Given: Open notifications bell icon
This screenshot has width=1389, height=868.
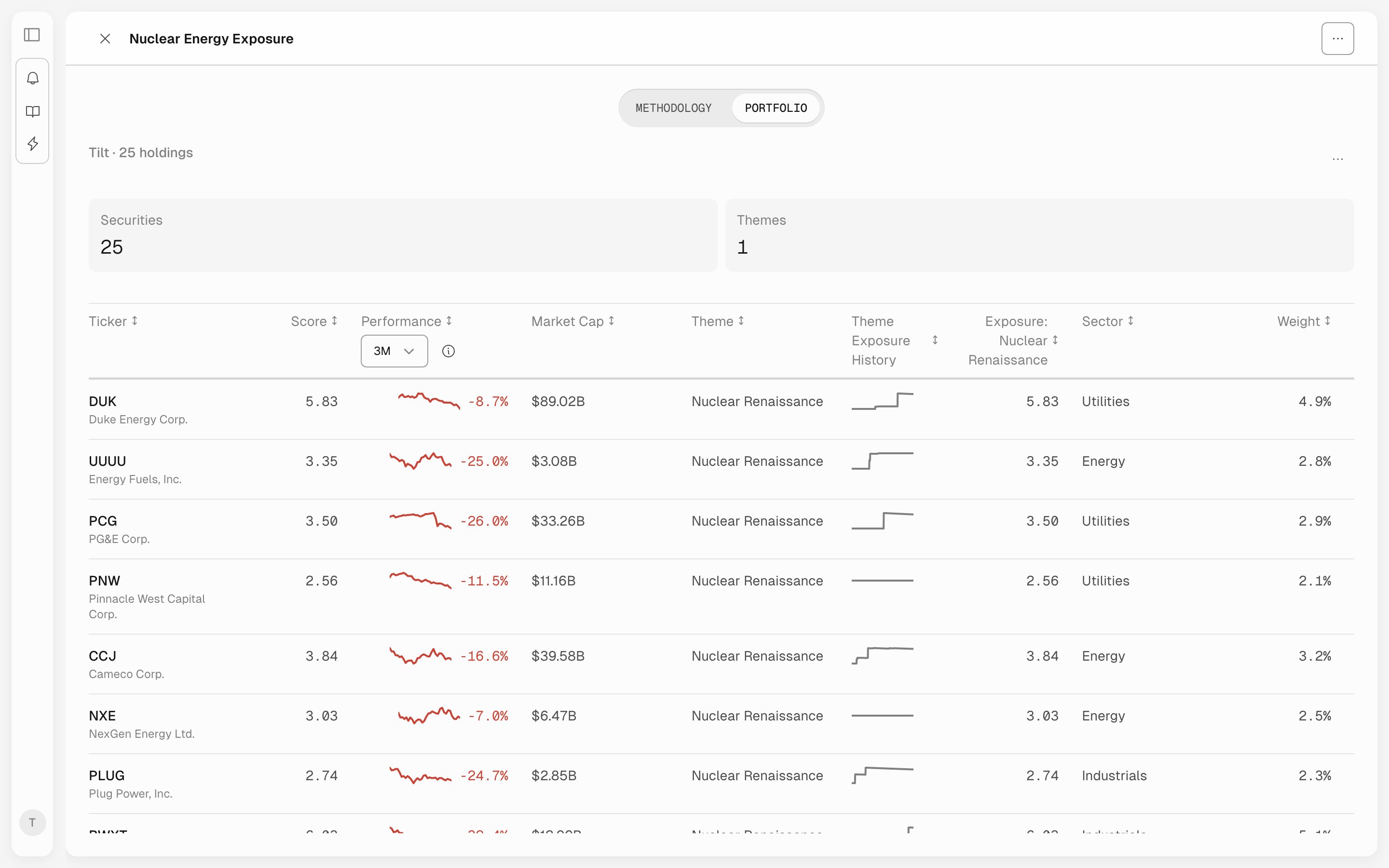Looking at the screenshot, I should point(33,78).
